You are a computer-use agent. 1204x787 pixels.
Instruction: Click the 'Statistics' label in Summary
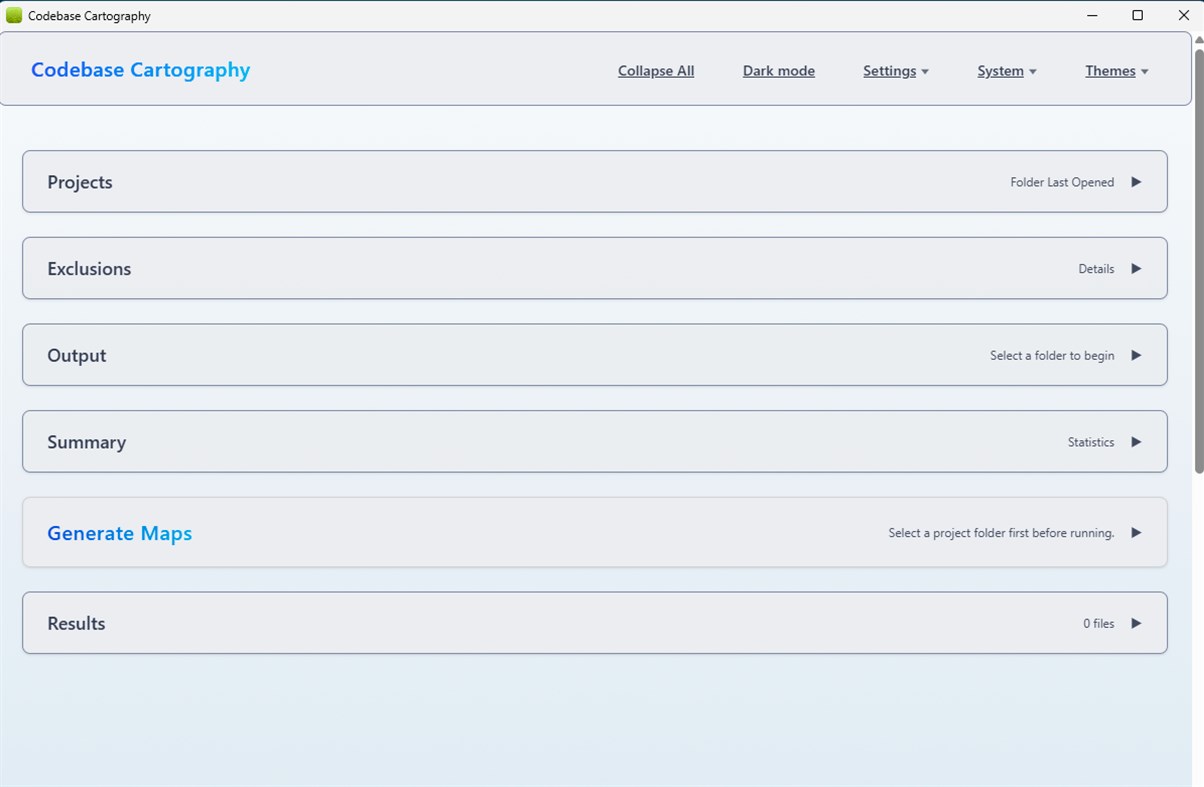1091,442
